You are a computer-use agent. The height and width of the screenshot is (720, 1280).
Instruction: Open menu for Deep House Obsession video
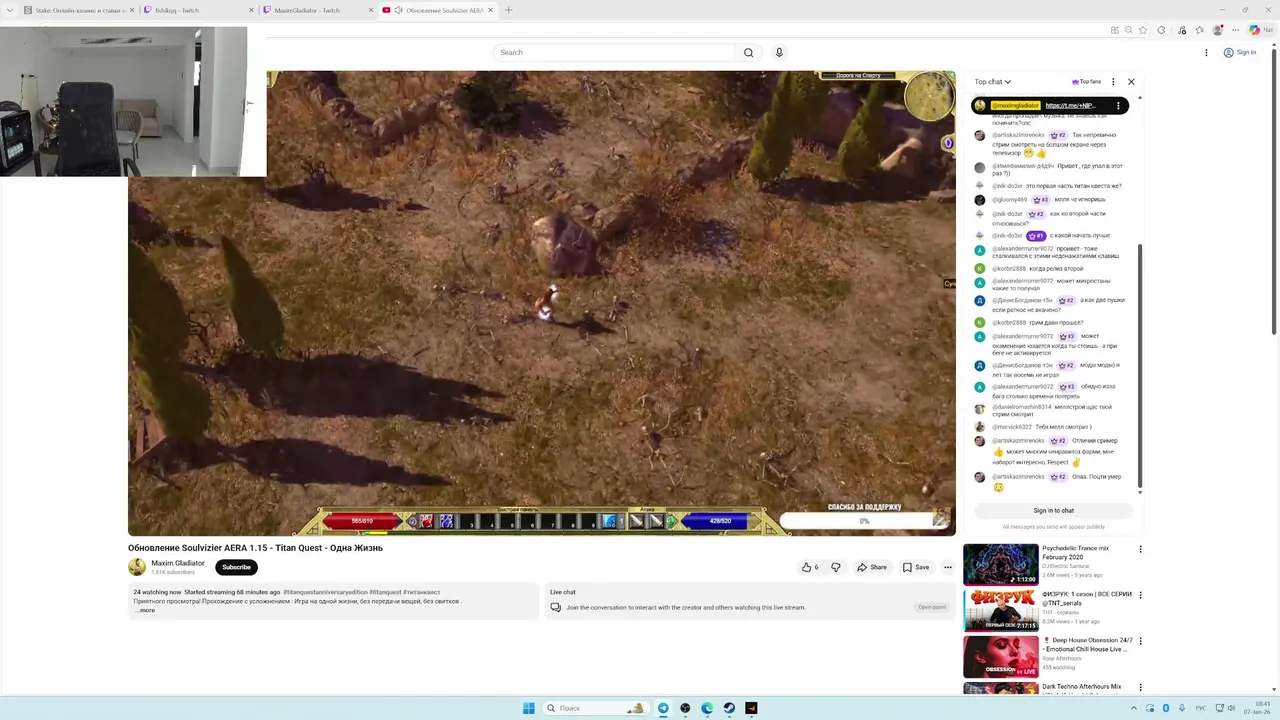(x=1140, y=641)
